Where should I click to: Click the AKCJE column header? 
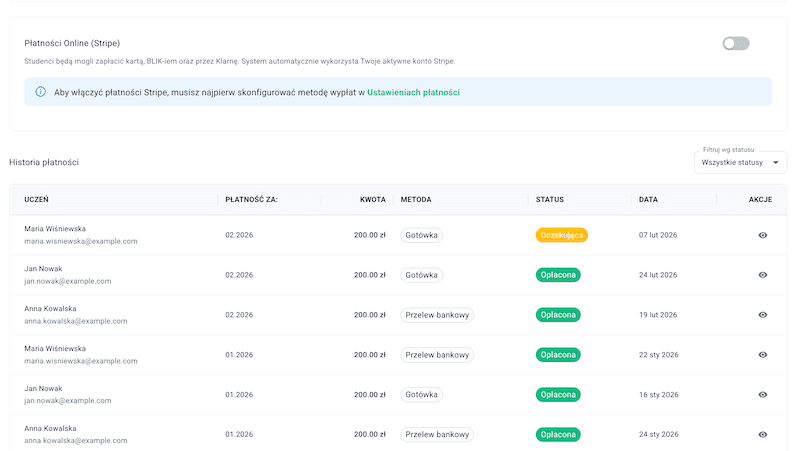[760, 199]
